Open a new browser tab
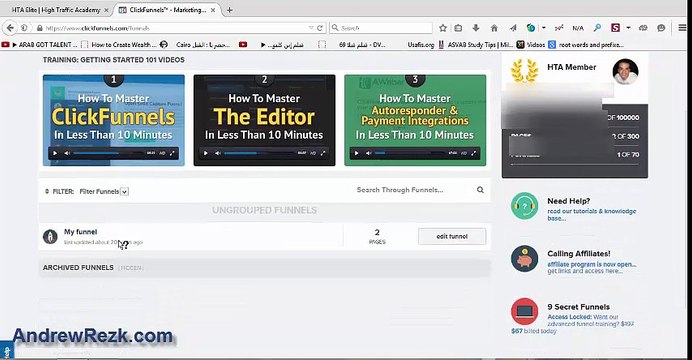 point(229,10)
